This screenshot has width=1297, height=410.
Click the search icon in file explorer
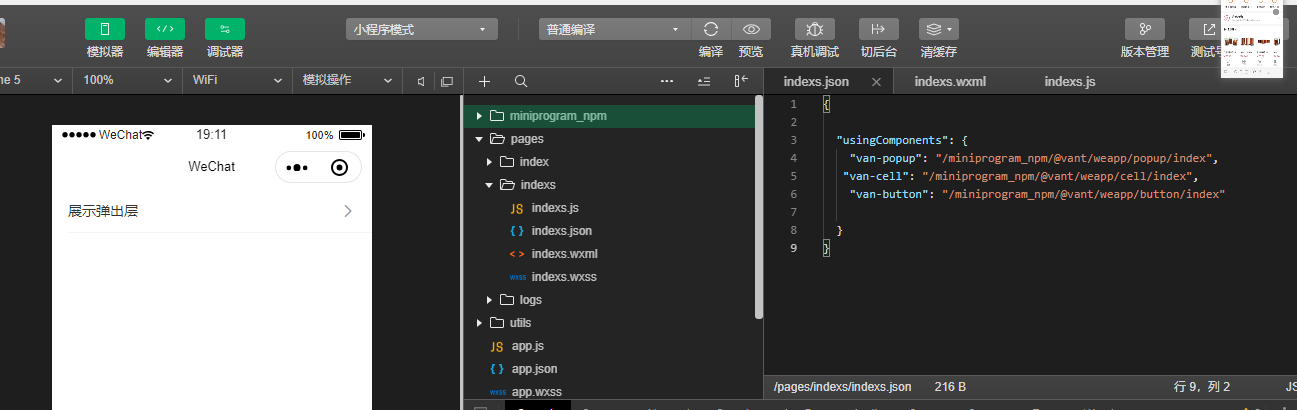520,81
